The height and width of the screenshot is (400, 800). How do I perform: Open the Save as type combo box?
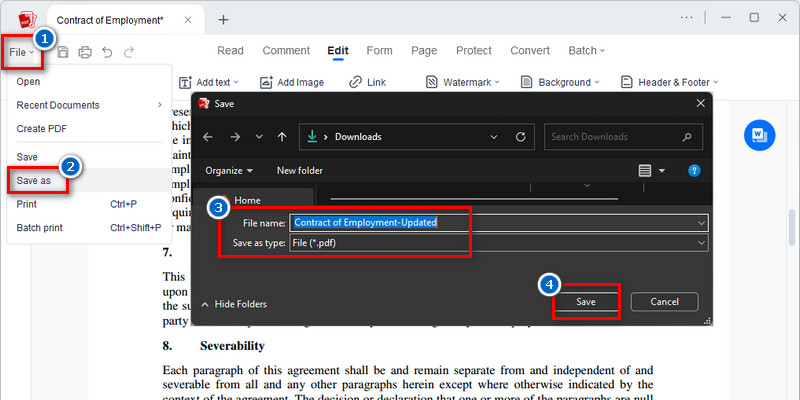click(x=499, y=243)
